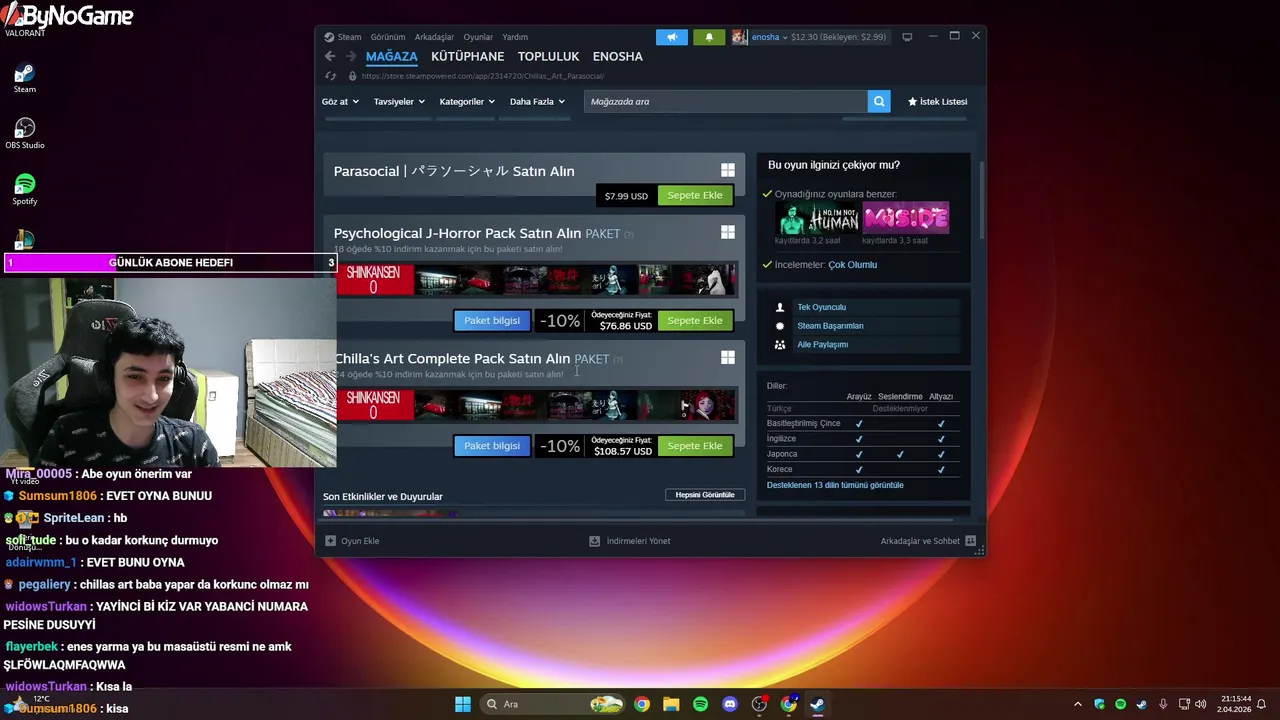Click the Steam store URL address bar

click(483, 76)
